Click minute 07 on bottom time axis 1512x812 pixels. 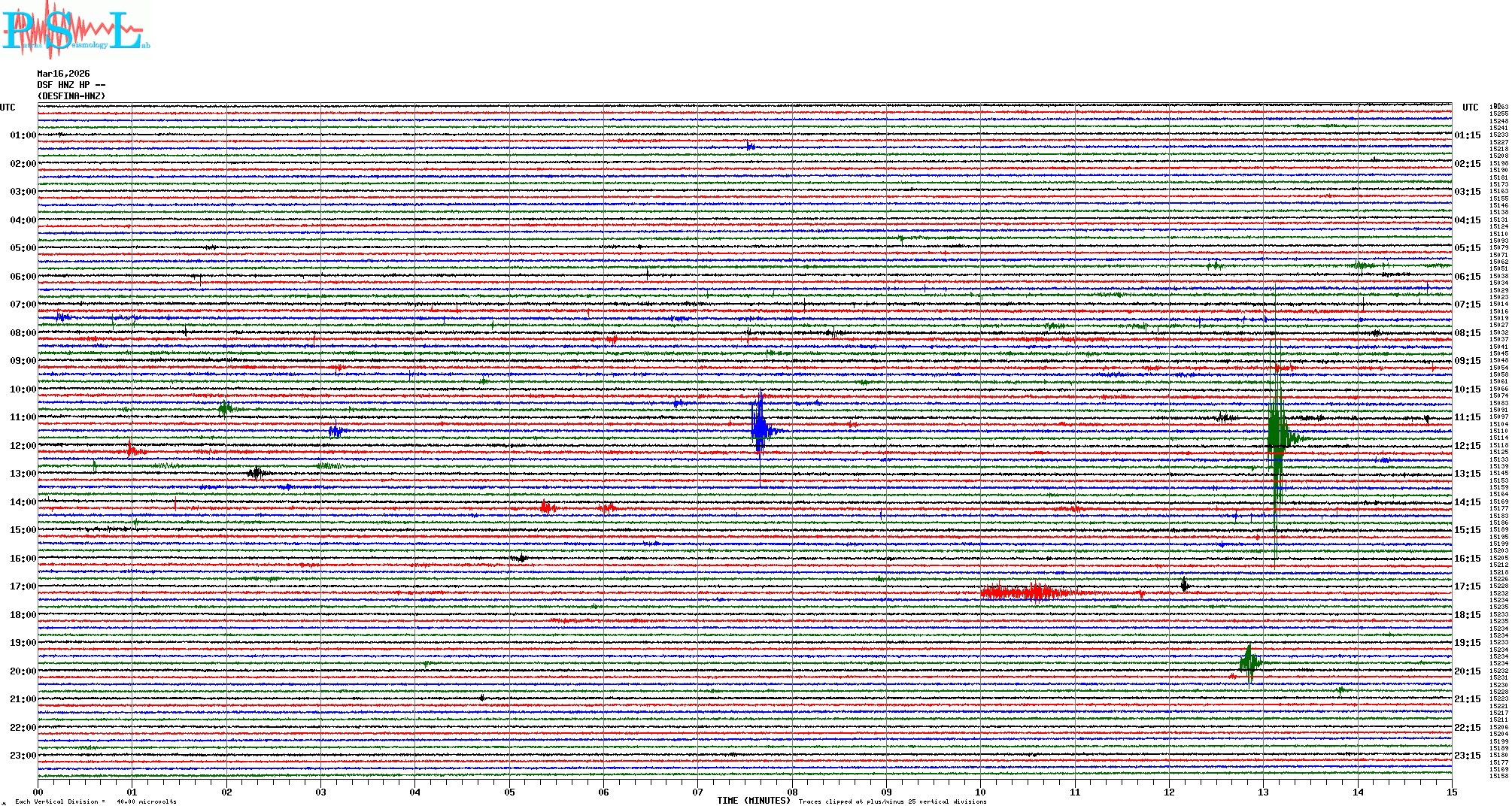click(x=697, y=792)
